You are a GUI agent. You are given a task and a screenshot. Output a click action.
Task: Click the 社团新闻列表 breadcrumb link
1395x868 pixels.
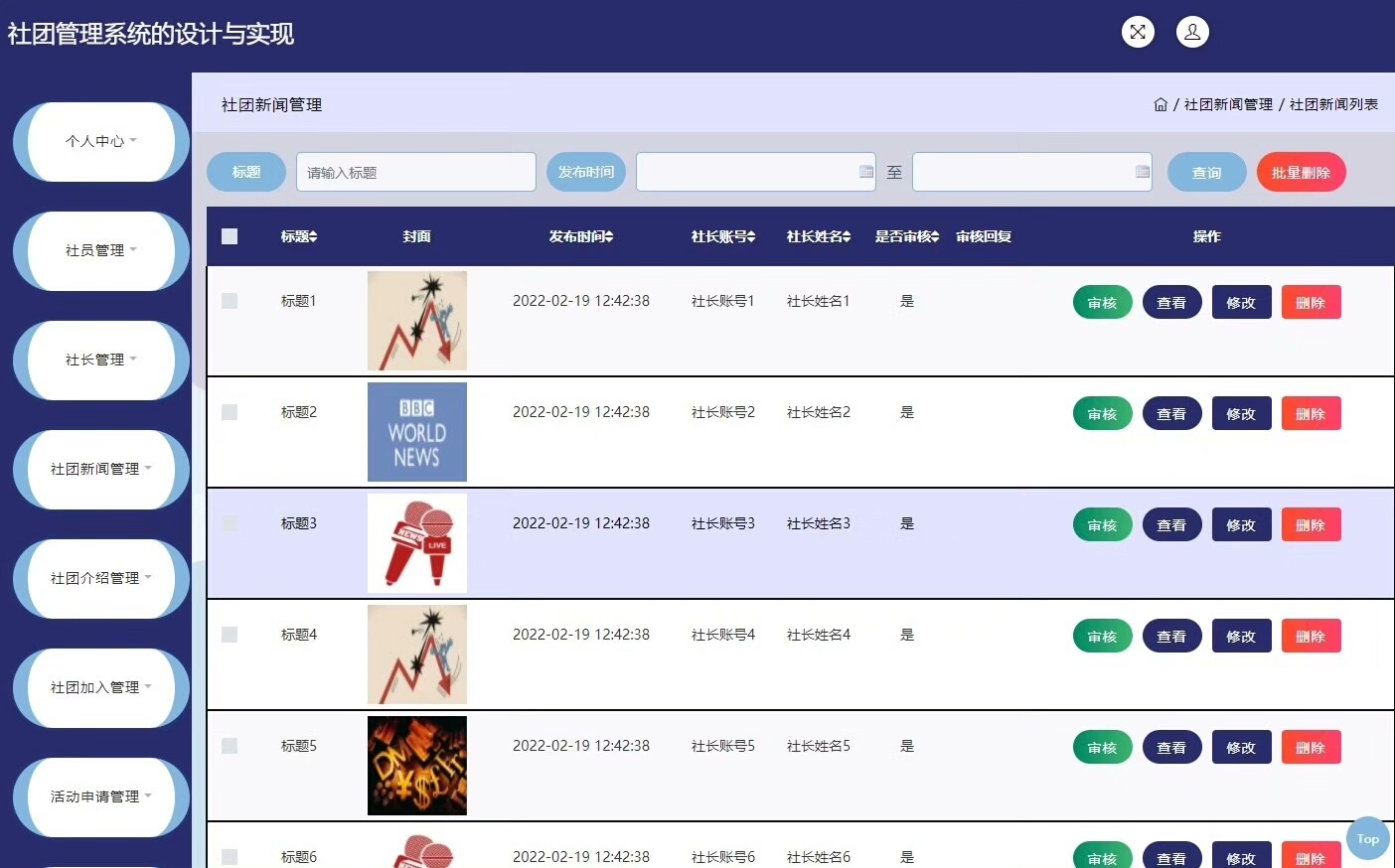pyautogui.click(x=1333, y=104)
